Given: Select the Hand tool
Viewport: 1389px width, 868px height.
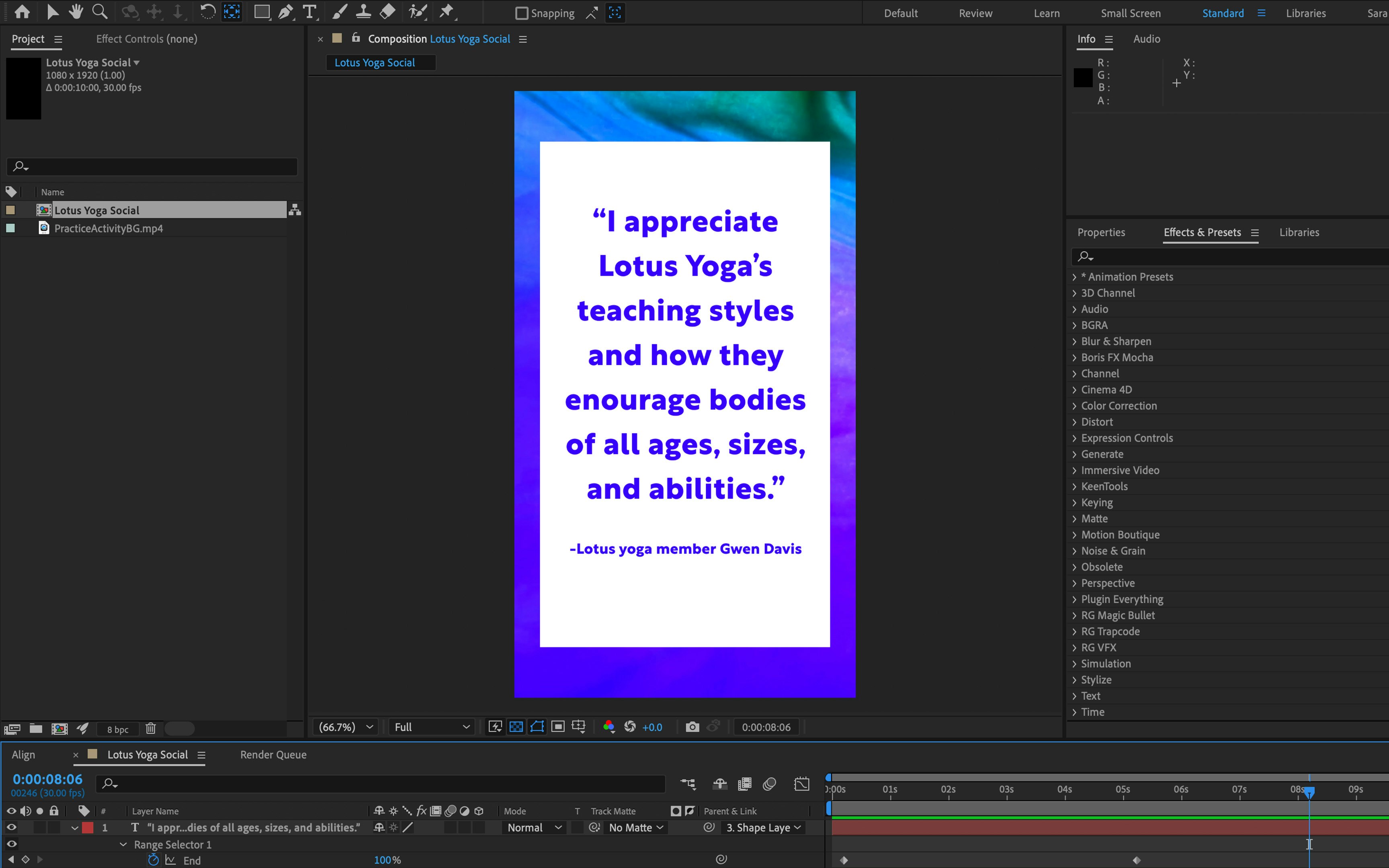Looking at the screenshot, I should click(76, 12).
